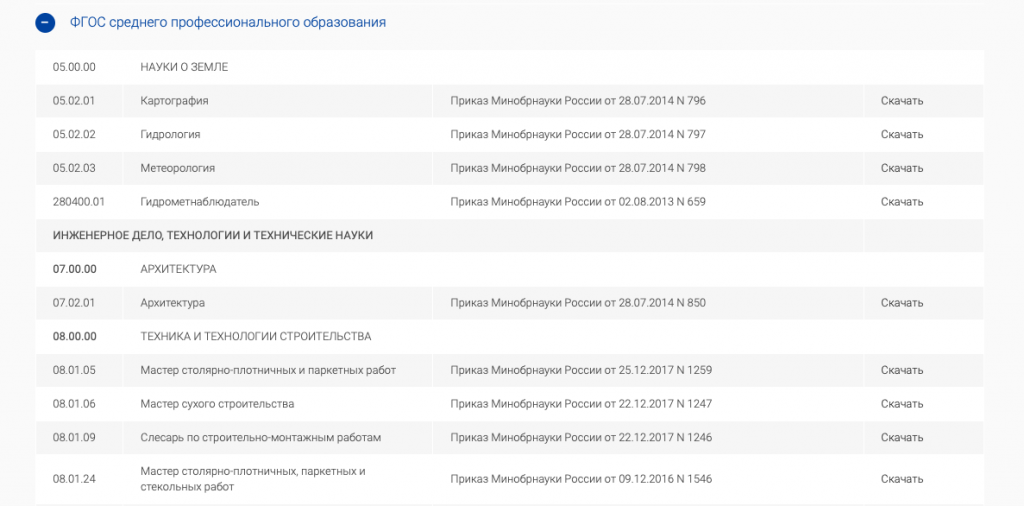Click the ИНЖЕНЕРНОЕ ДЕЛО section heading row
Viewport: 1024px width, 506px height.
click(212, 235)
